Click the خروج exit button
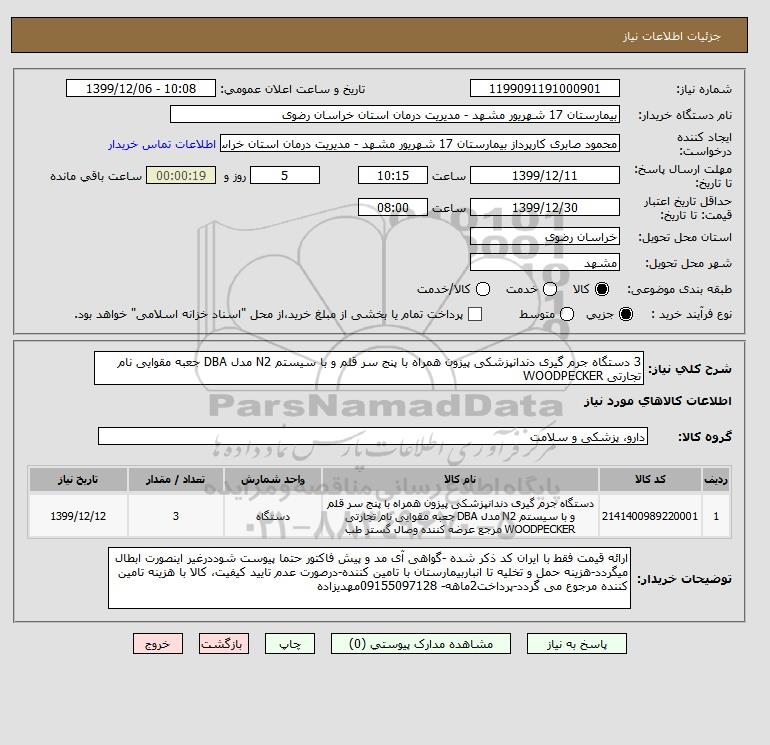 pyautogui.click(x=158, y=644)
